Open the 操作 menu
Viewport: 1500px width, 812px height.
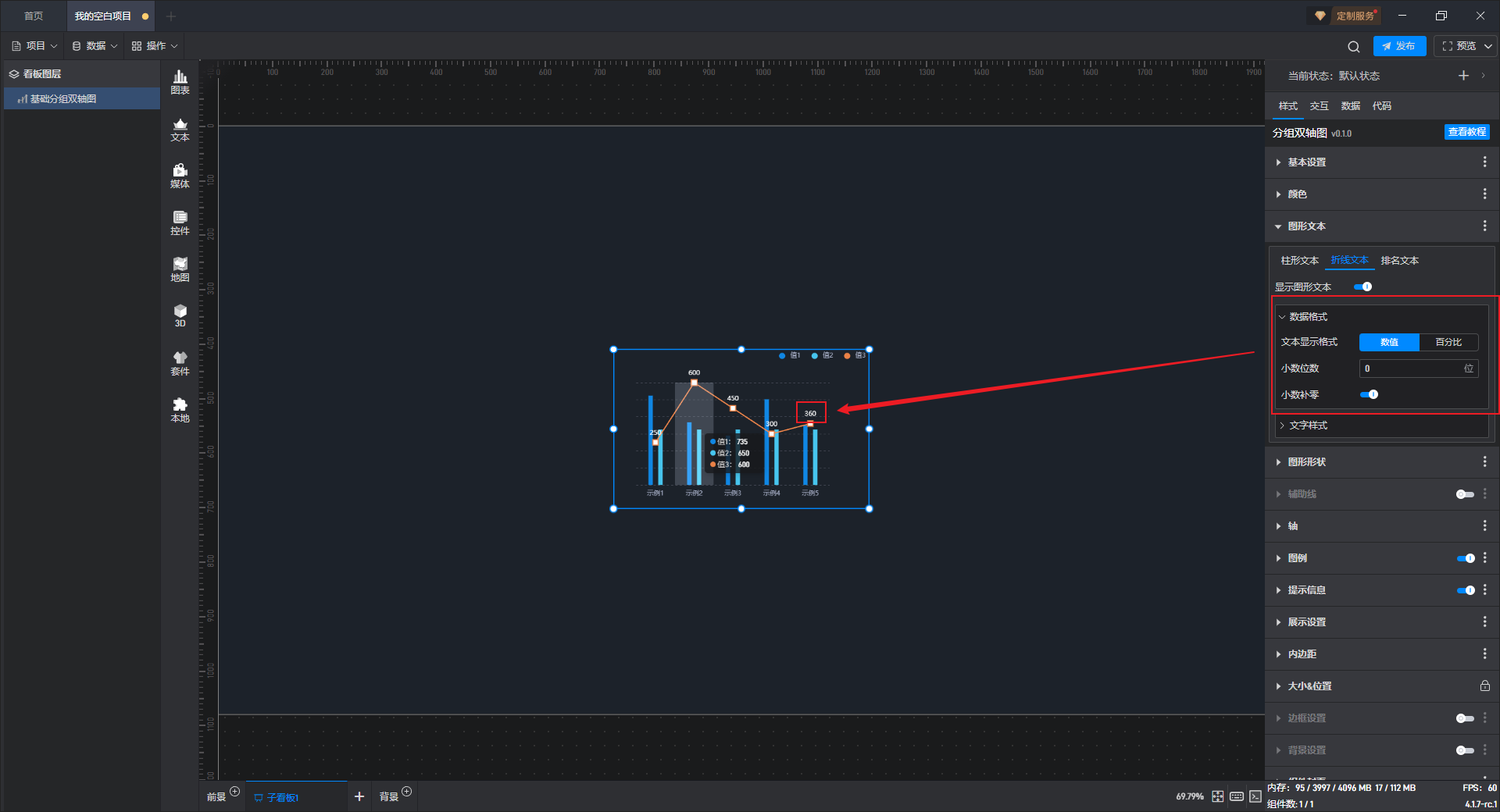(x=155, y=46)
